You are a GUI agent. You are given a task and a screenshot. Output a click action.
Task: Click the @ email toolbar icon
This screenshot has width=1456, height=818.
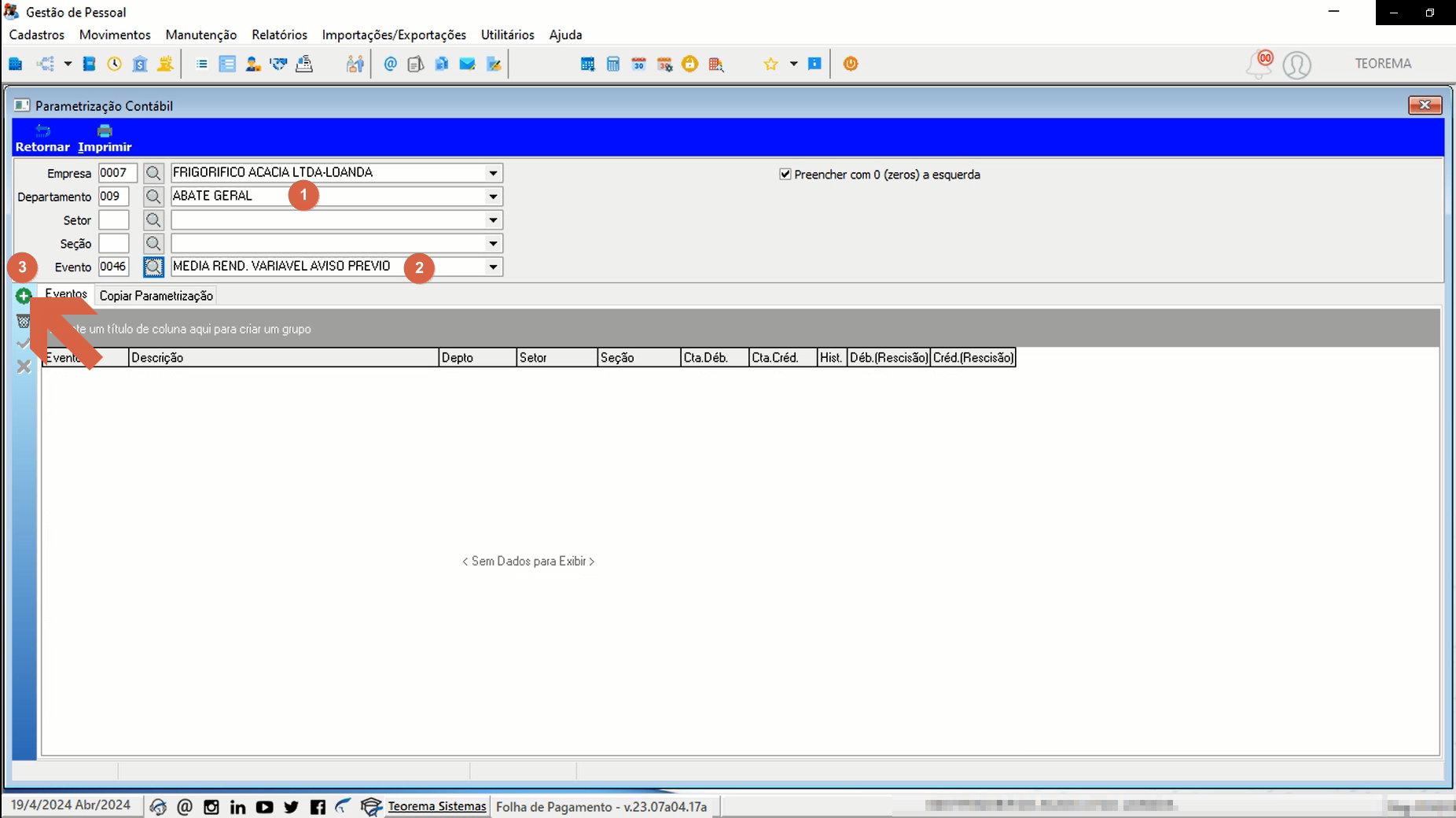click(x=390, y=64)
